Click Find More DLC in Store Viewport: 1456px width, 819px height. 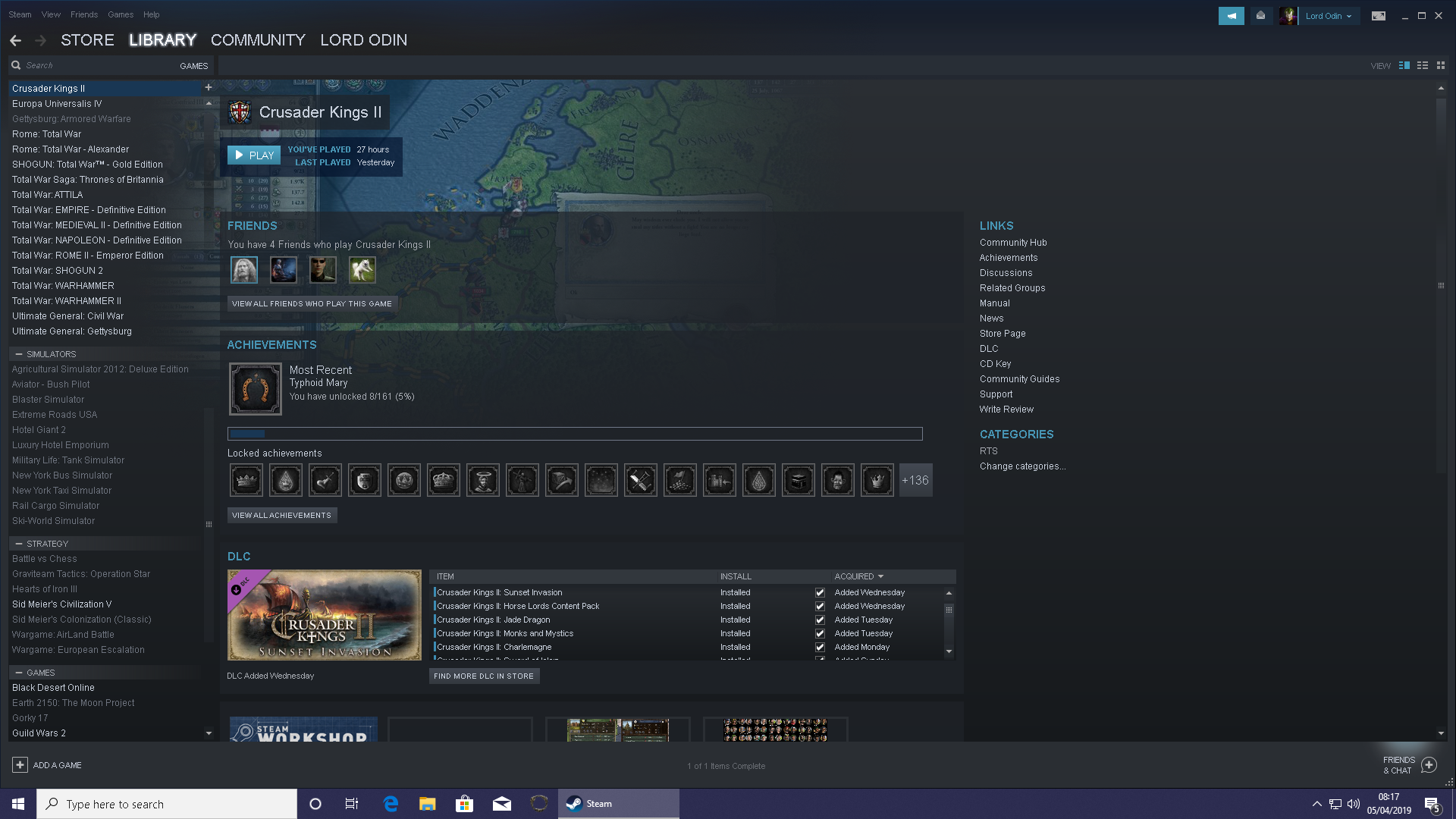coord(484,676)
